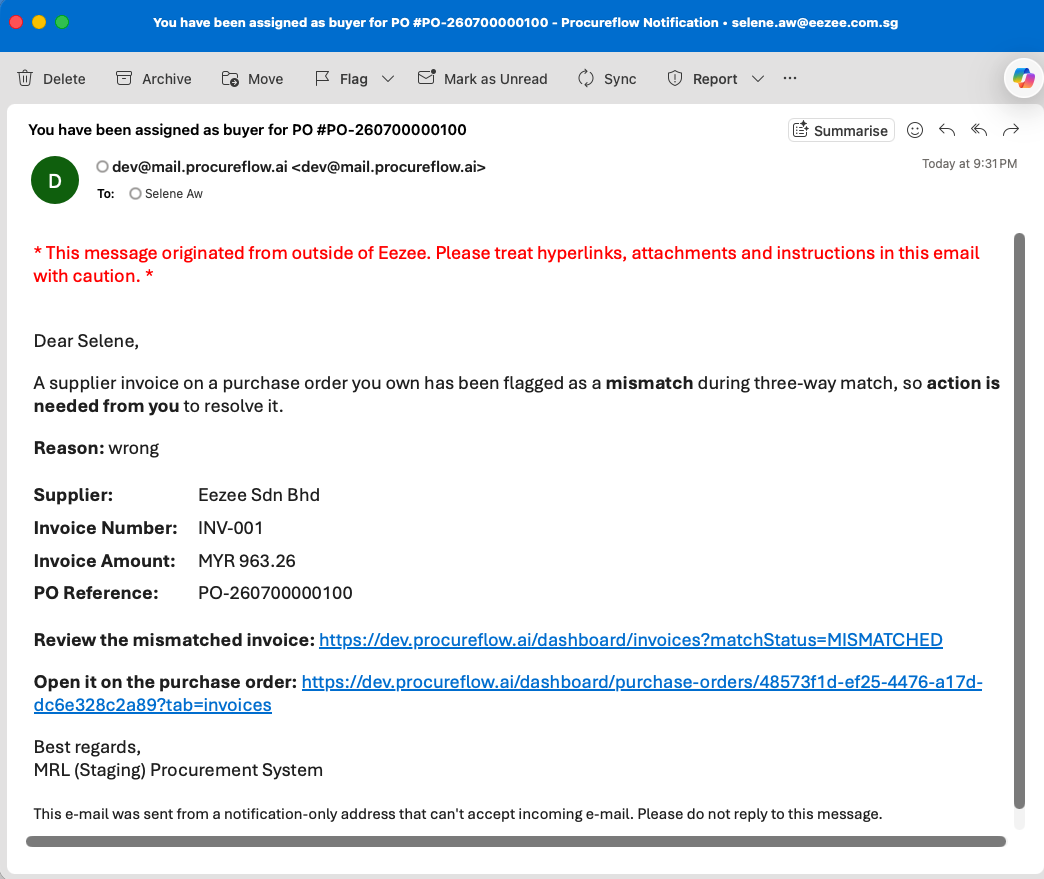
Task: Click the PO reference PO-260700000100 value
Action: coord(275,593)
